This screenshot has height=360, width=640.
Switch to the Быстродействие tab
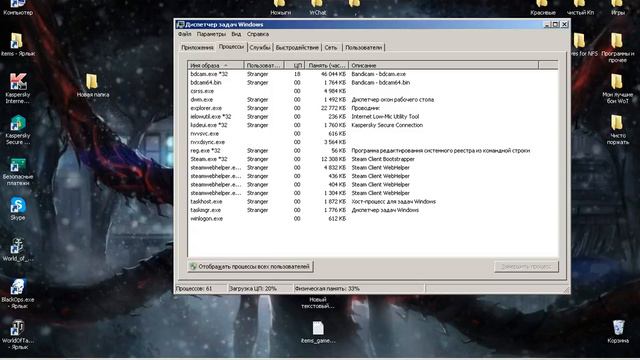click(x=297, y=48)
